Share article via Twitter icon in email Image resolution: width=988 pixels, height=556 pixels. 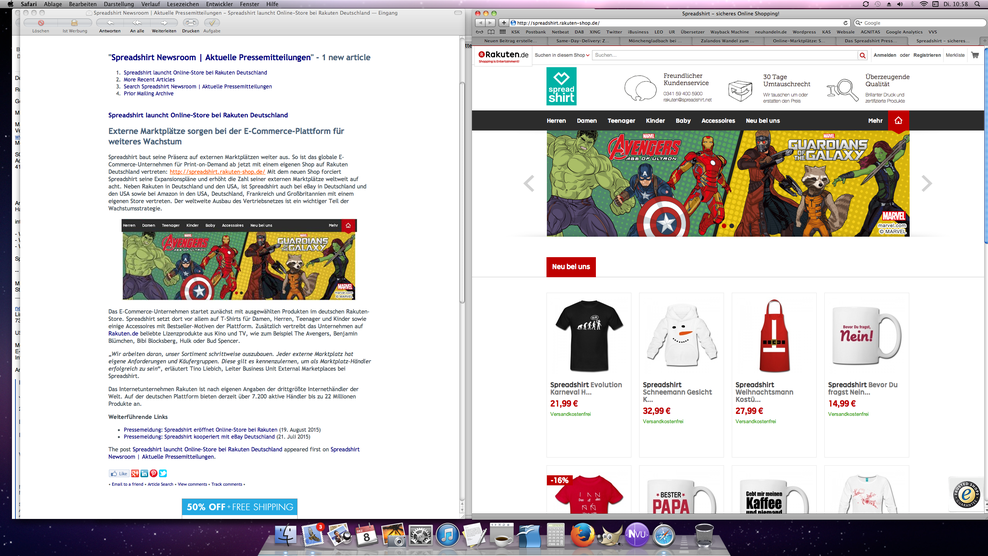tap(163, 473)
